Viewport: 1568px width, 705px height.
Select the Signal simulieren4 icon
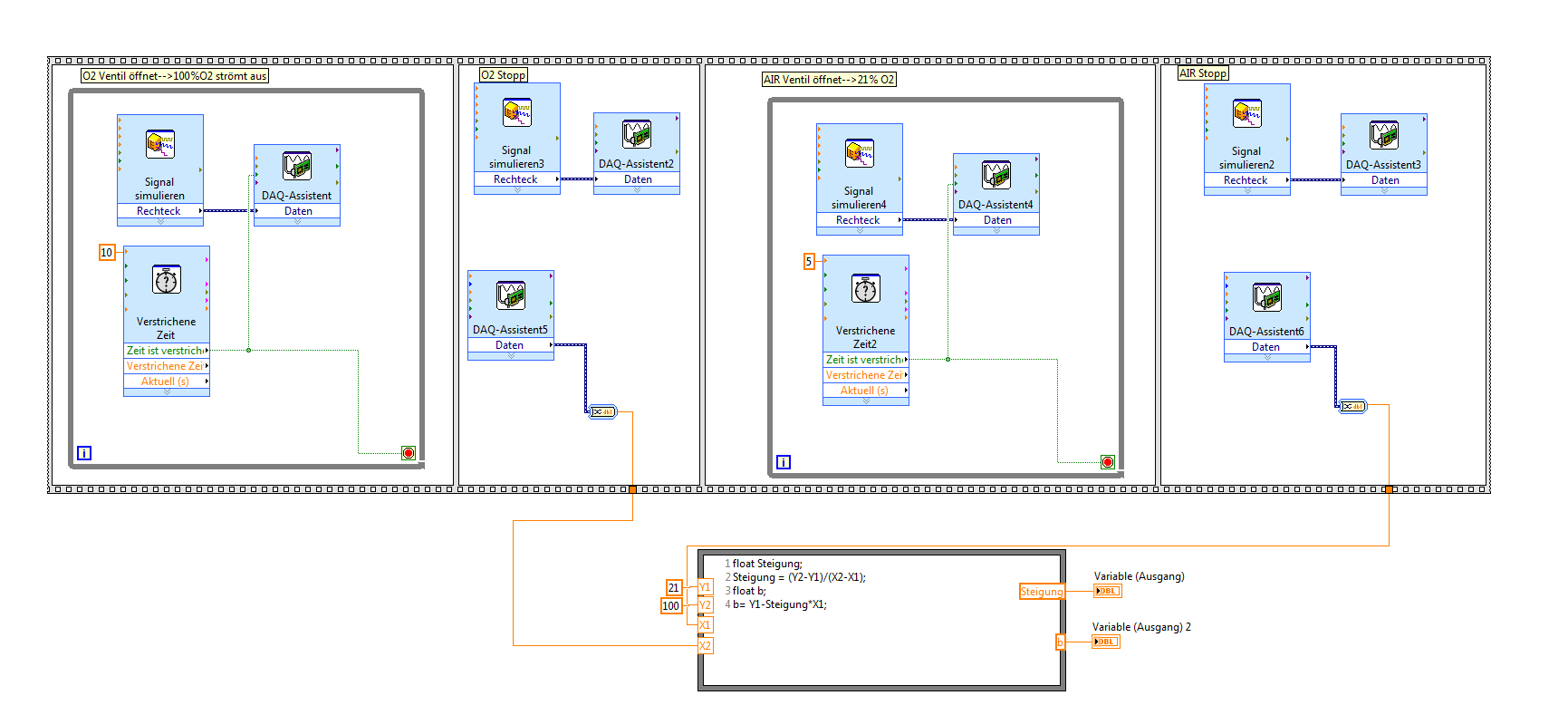point(860,154)
